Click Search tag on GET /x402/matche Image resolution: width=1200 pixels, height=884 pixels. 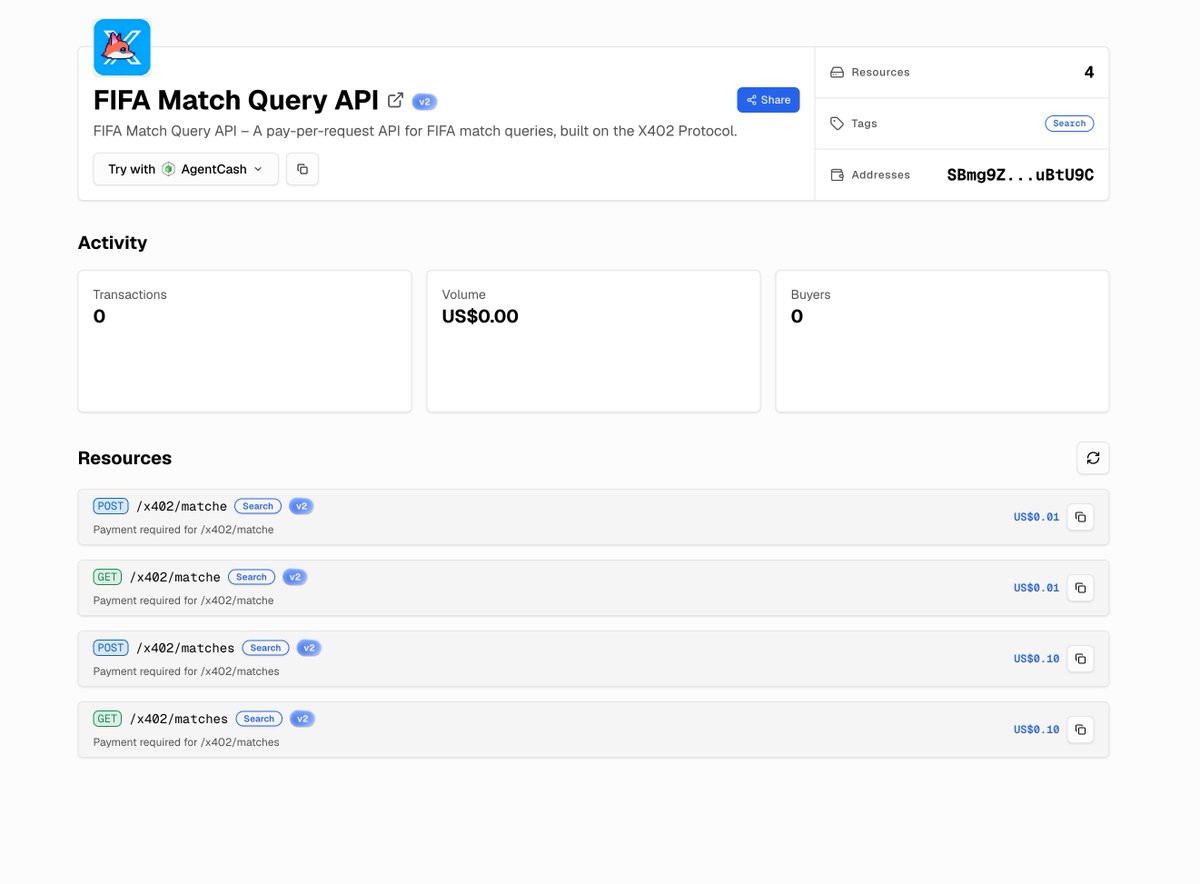pyautogui.click(x=251, y=577)
